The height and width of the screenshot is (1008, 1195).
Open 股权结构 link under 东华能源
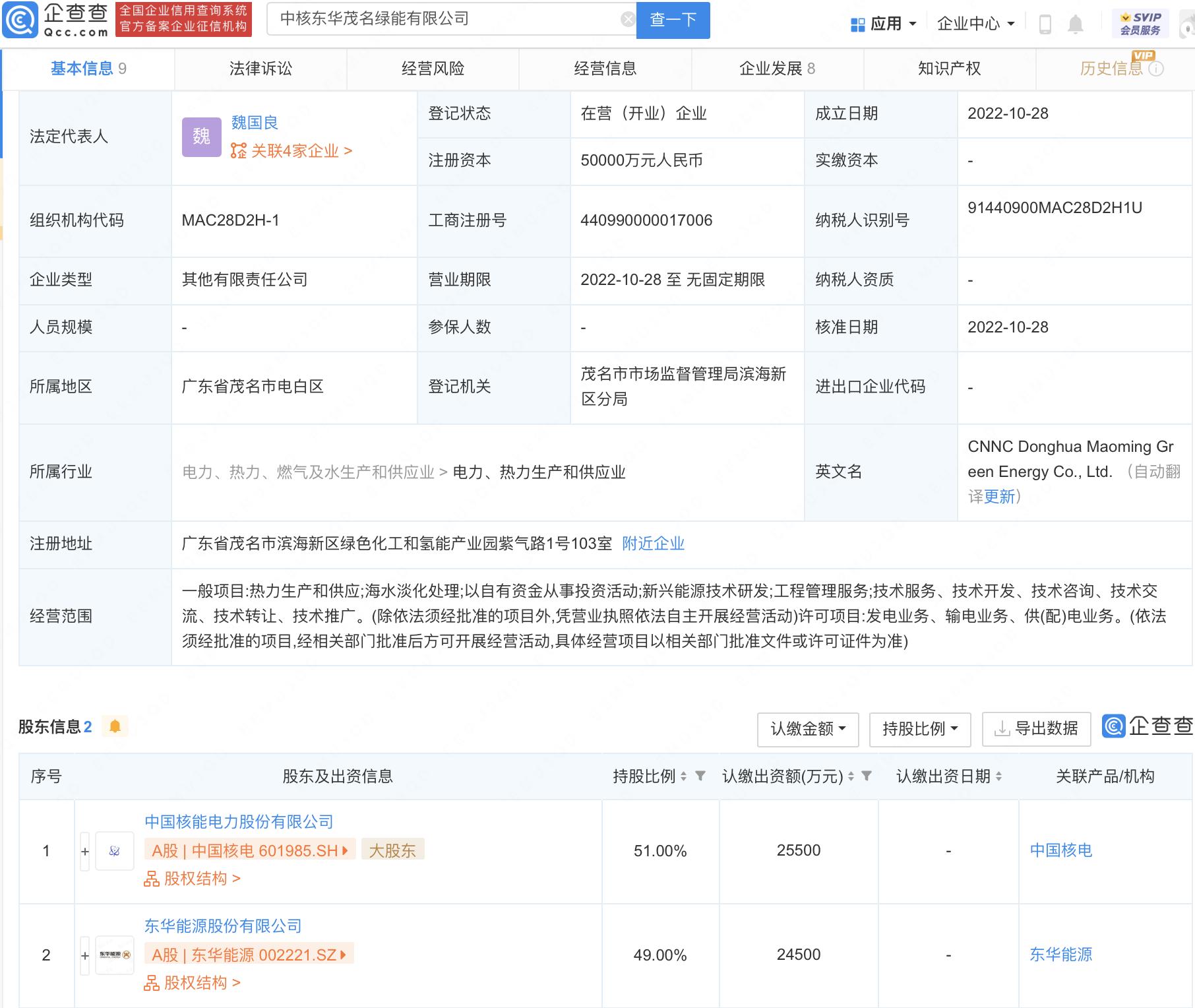tap(193, 983)
